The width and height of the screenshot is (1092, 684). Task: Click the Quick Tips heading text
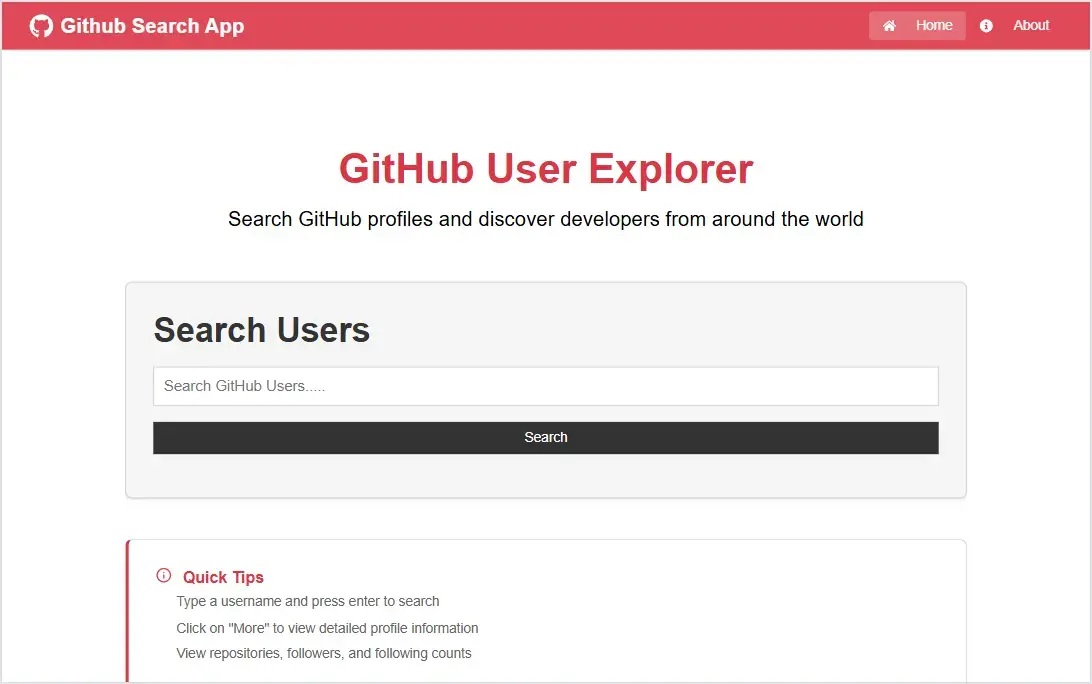tap(223, 577)
